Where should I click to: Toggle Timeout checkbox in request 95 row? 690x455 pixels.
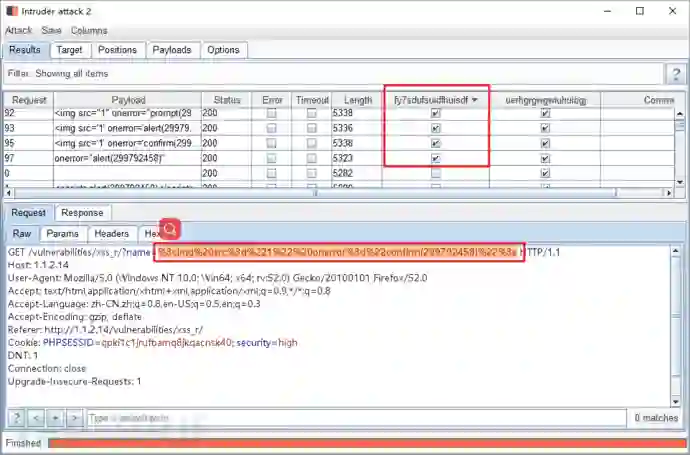(312, 143)
